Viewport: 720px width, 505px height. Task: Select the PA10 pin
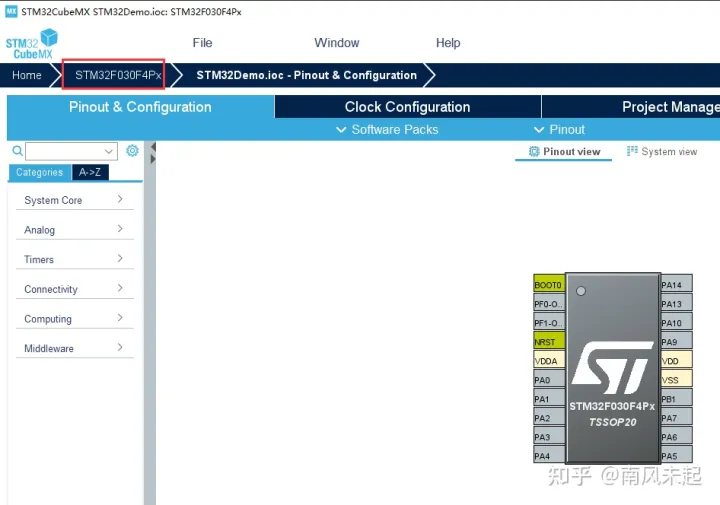[677, 323]
